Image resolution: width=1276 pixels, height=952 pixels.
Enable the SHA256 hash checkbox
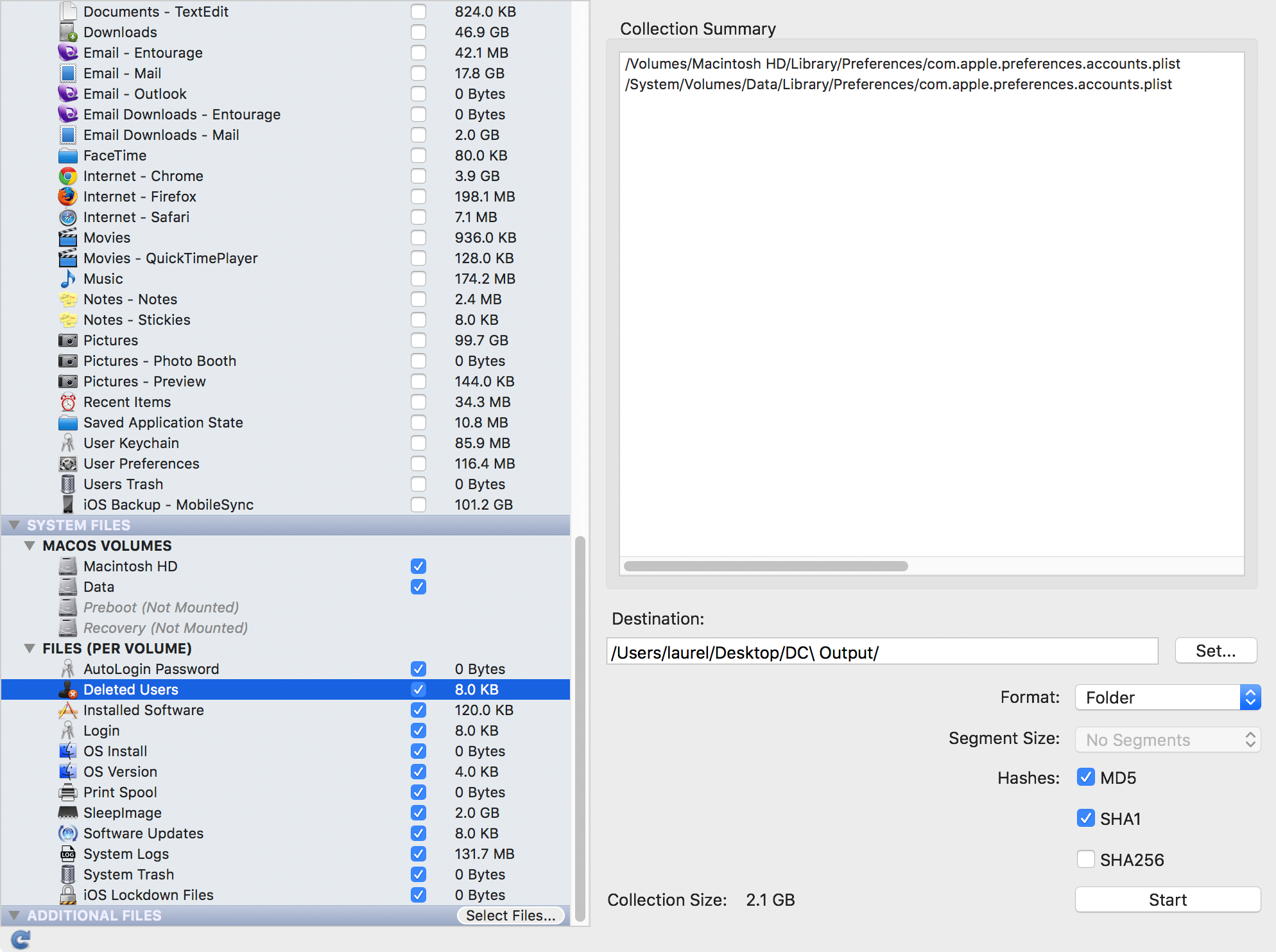point(1086,859)
